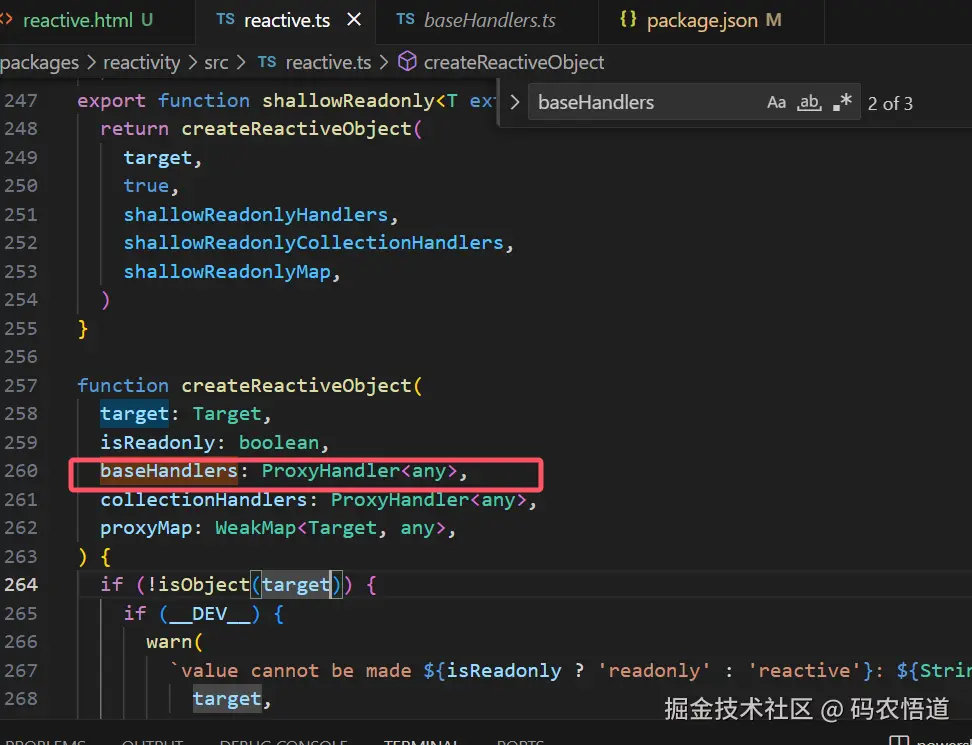Click the TypeScript icon on baseHandlers.ts tab
The image size is (972, 745).
tap(405, 20)
